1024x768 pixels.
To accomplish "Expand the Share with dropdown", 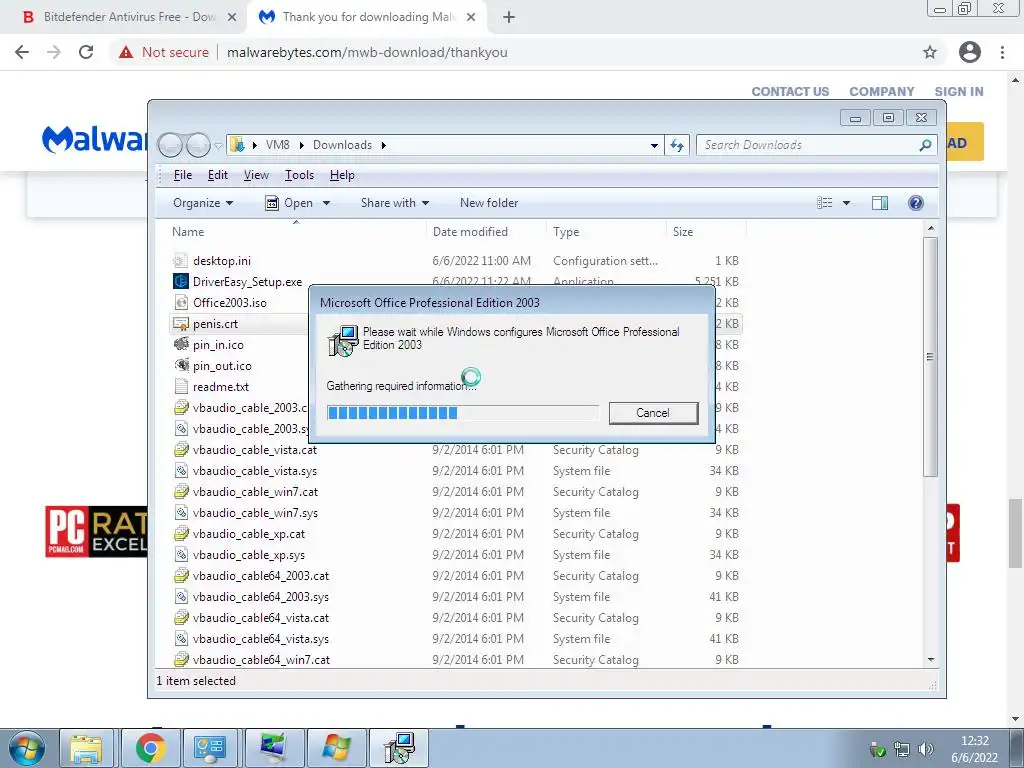I will tap(395, 203).
